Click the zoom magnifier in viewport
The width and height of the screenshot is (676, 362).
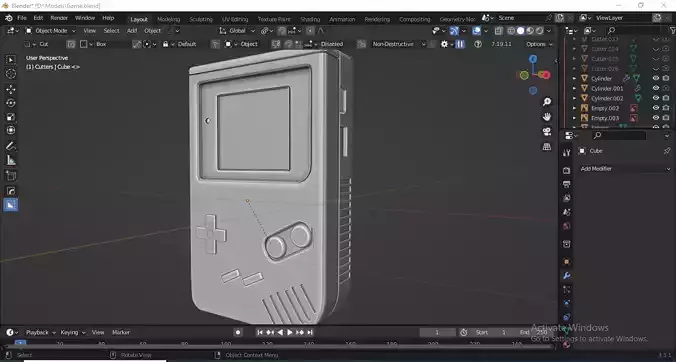click(x=547, y=102)
